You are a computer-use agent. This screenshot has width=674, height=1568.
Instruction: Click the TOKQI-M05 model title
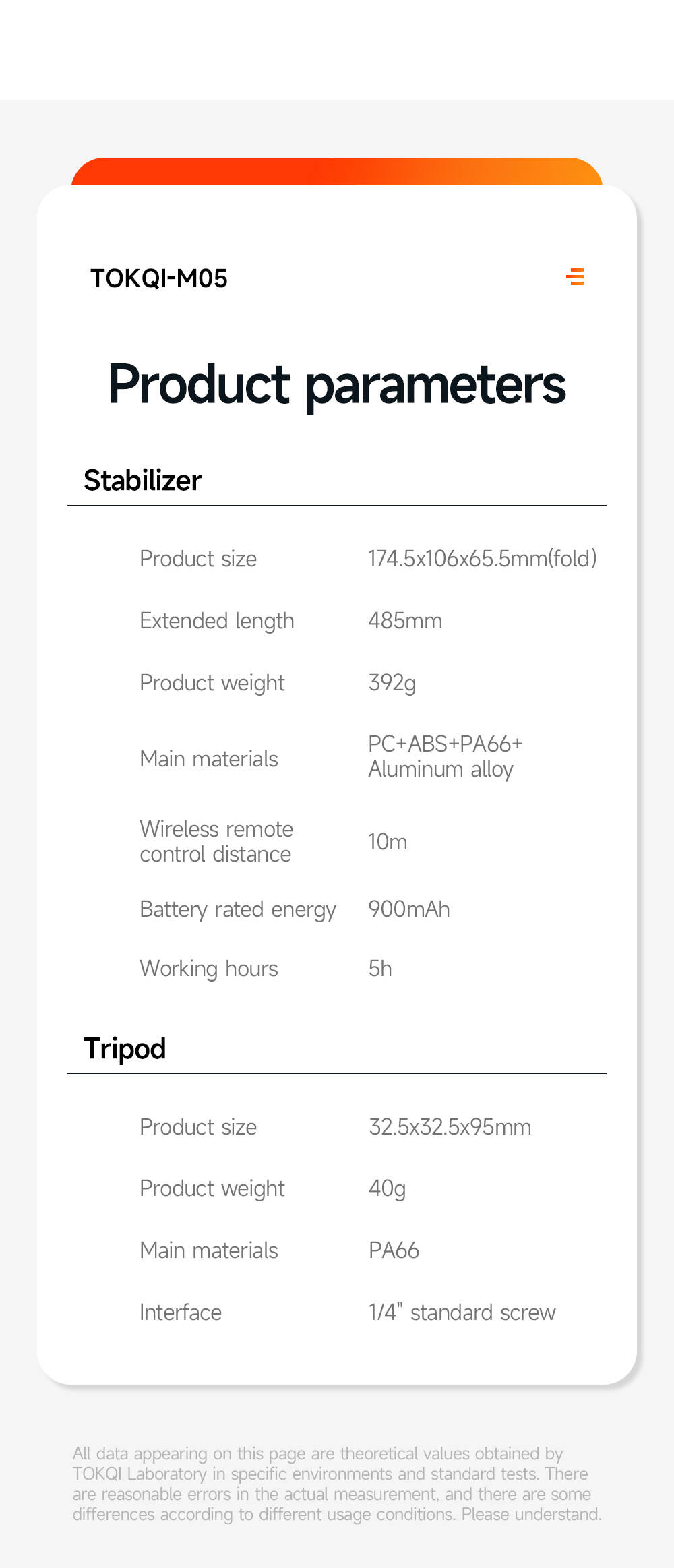(159, 278)
